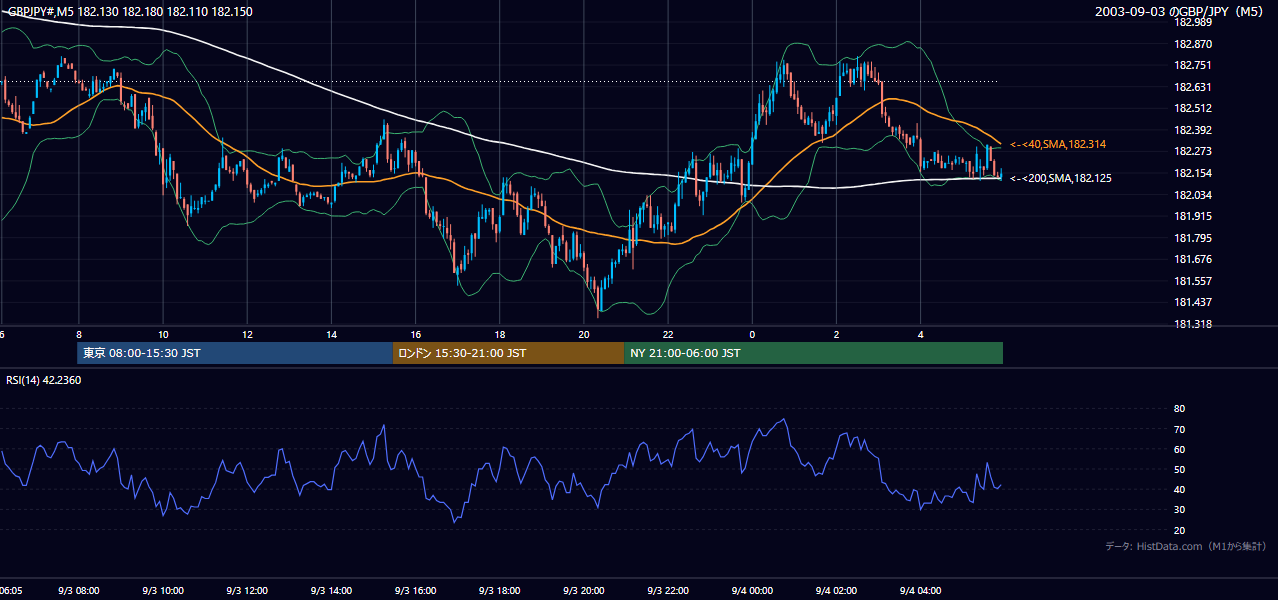Click price axis value 181.676

[1193, 259]
